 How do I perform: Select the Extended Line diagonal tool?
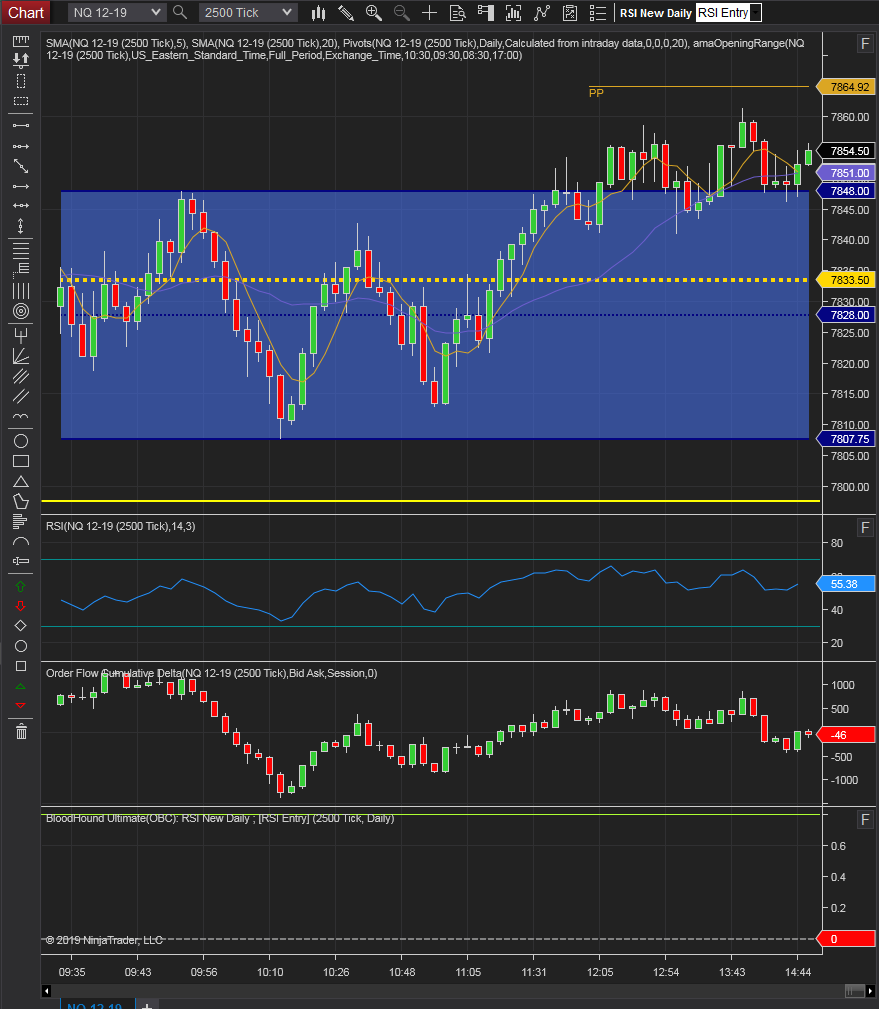[21, 167]
